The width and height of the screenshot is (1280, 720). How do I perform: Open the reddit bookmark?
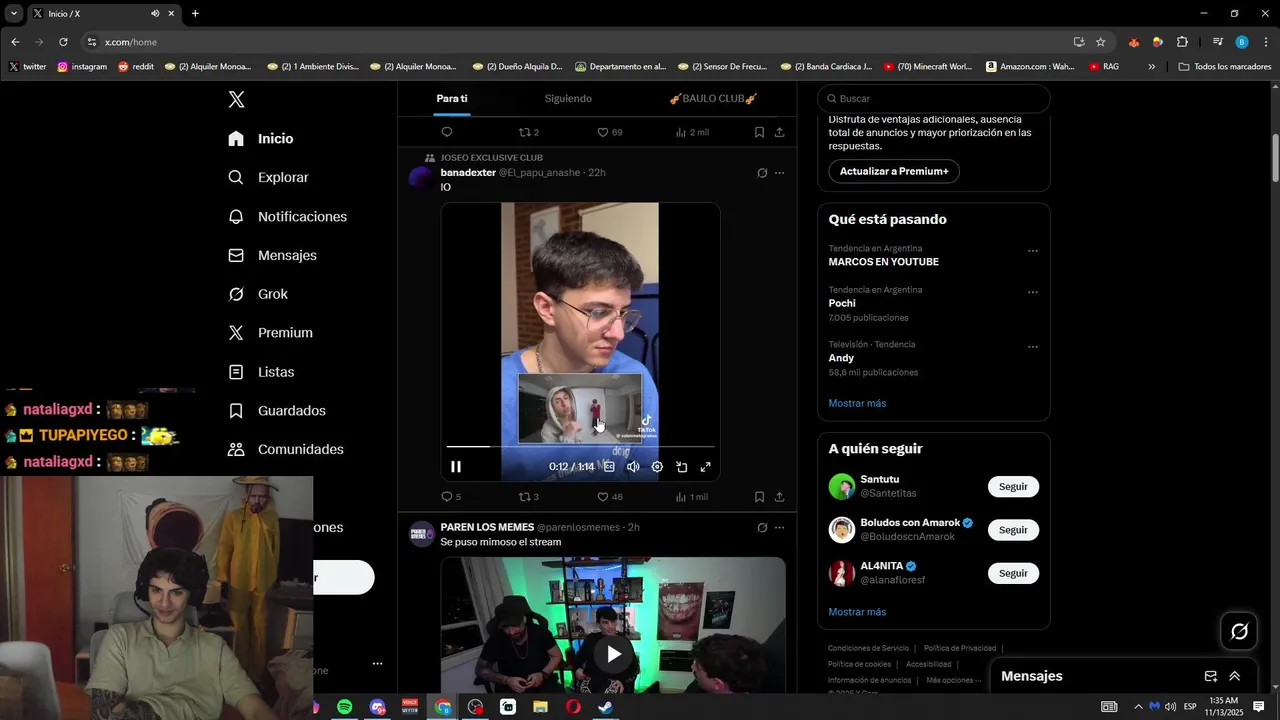click(136, 67)
